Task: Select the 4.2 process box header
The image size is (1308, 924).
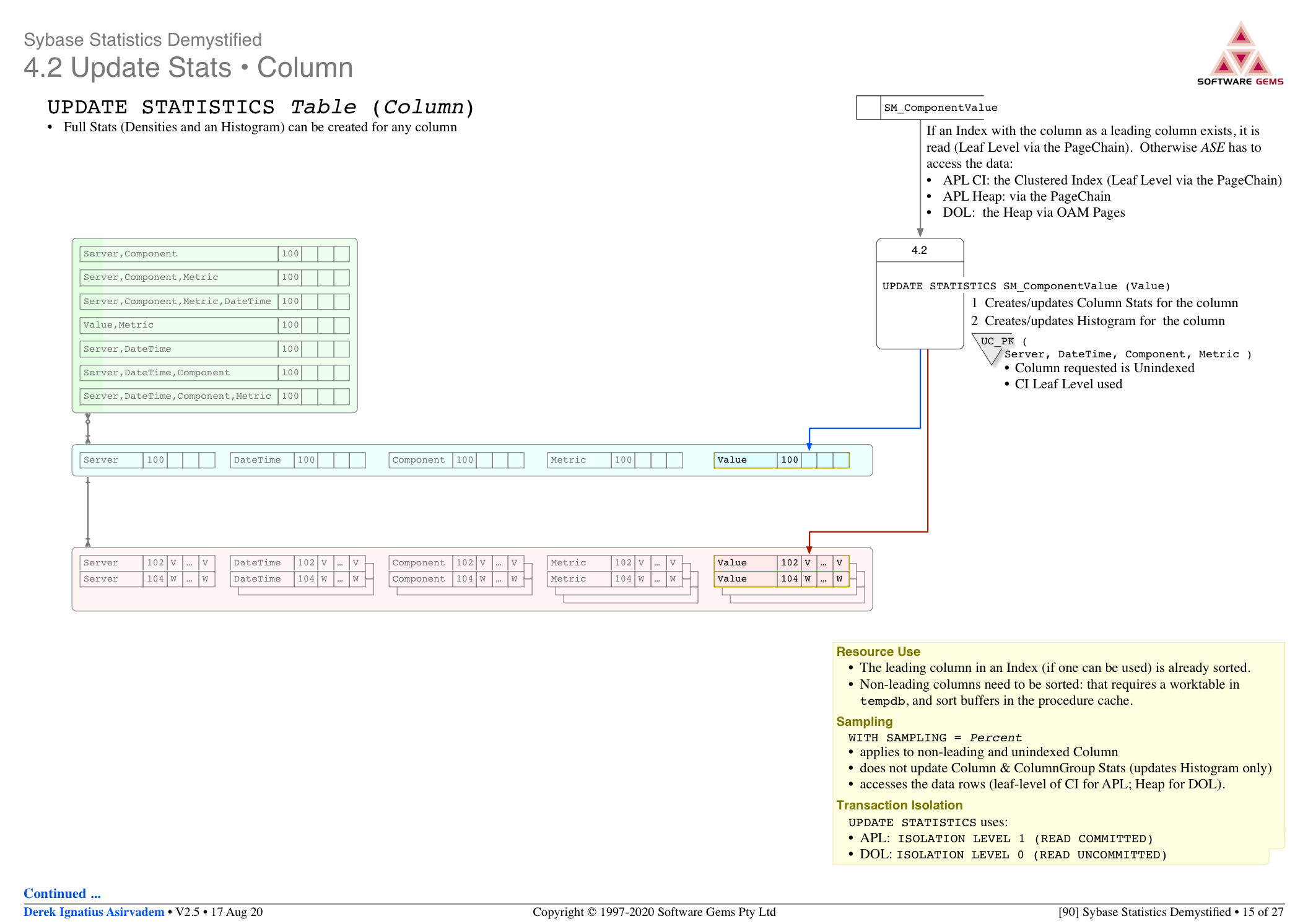Action: [x=920, y=250]
